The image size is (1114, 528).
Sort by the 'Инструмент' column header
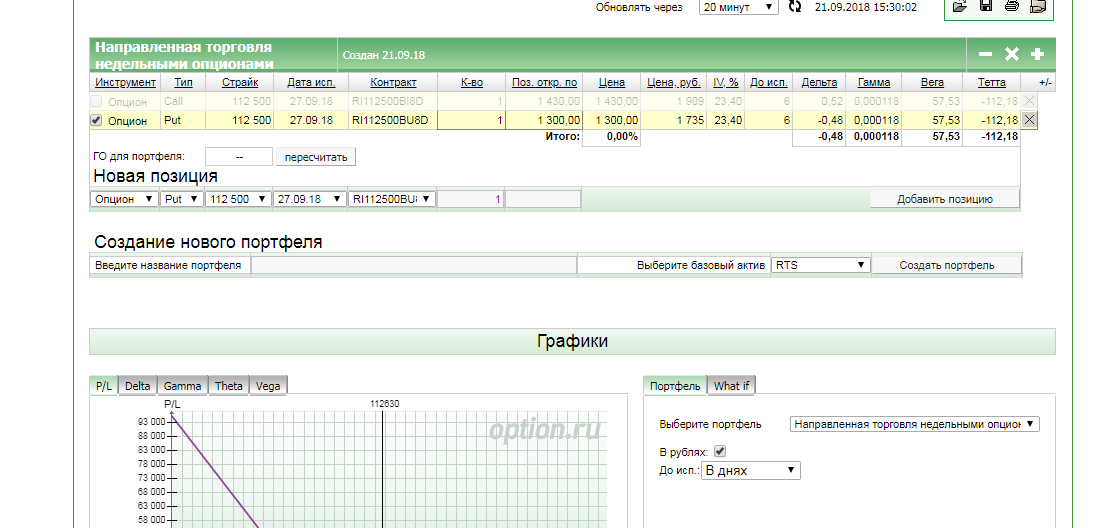pyautogui.click(x=125, y=83)
